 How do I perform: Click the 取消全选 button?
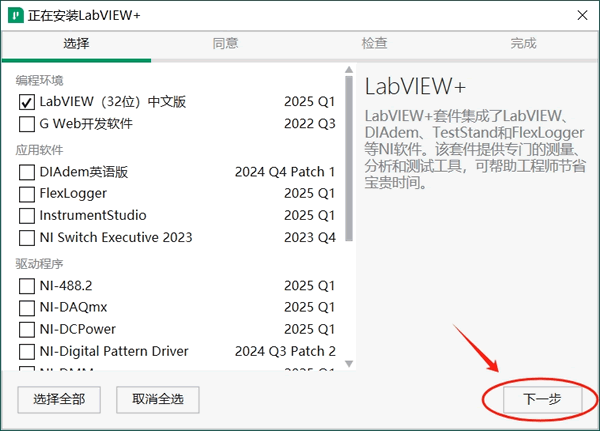coord(158,400)
